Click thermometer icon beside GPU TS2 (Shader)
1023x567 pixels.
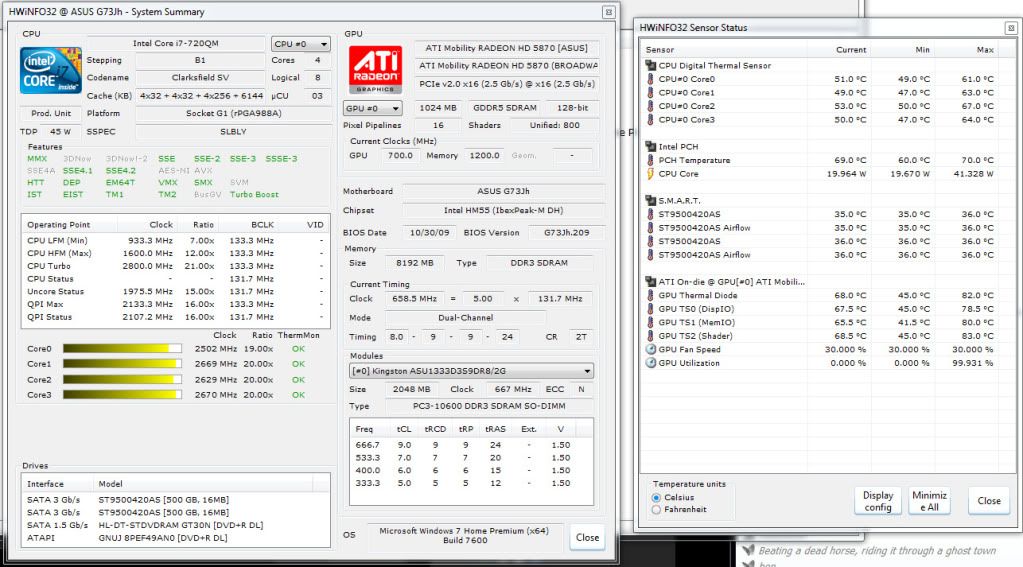650,335
